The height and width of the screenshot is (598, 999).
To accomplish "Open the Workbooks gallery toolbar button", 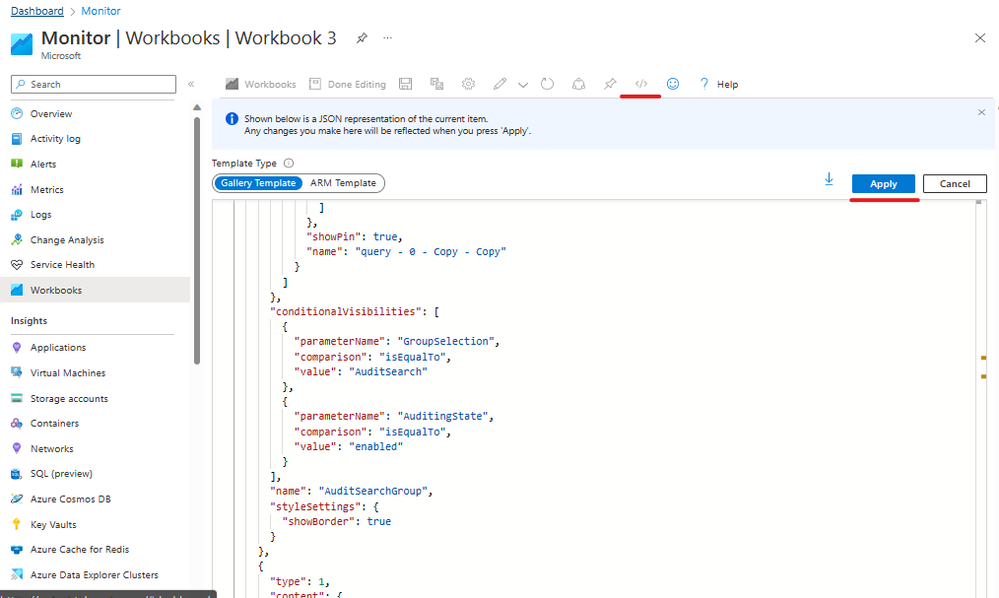I will tap(261, 84).
